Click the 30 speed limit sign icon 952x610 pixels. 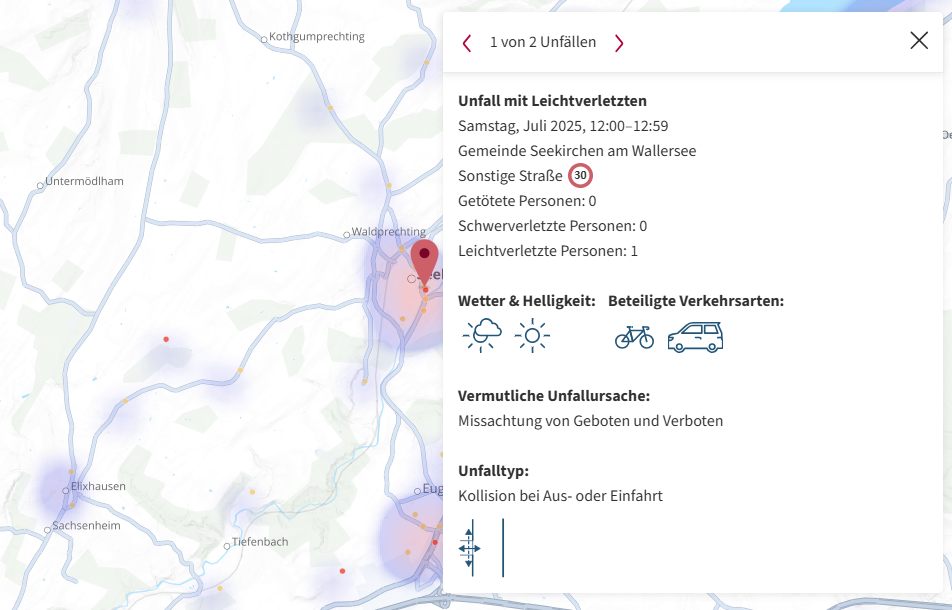pyautogui.click(x=580, y=175)
